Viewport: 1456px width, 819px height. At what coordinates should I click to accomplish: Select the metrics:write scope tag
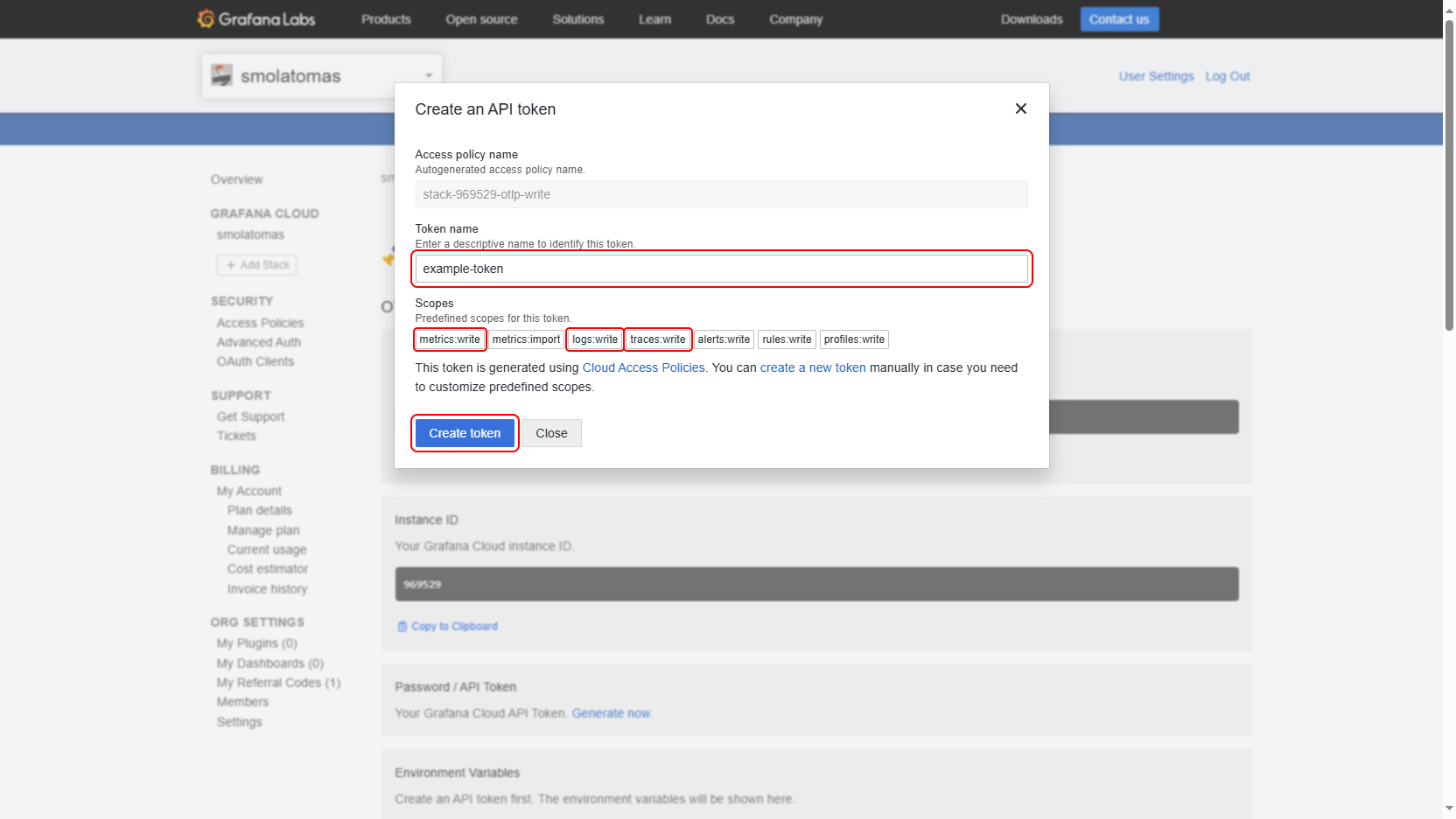(450, 339)
